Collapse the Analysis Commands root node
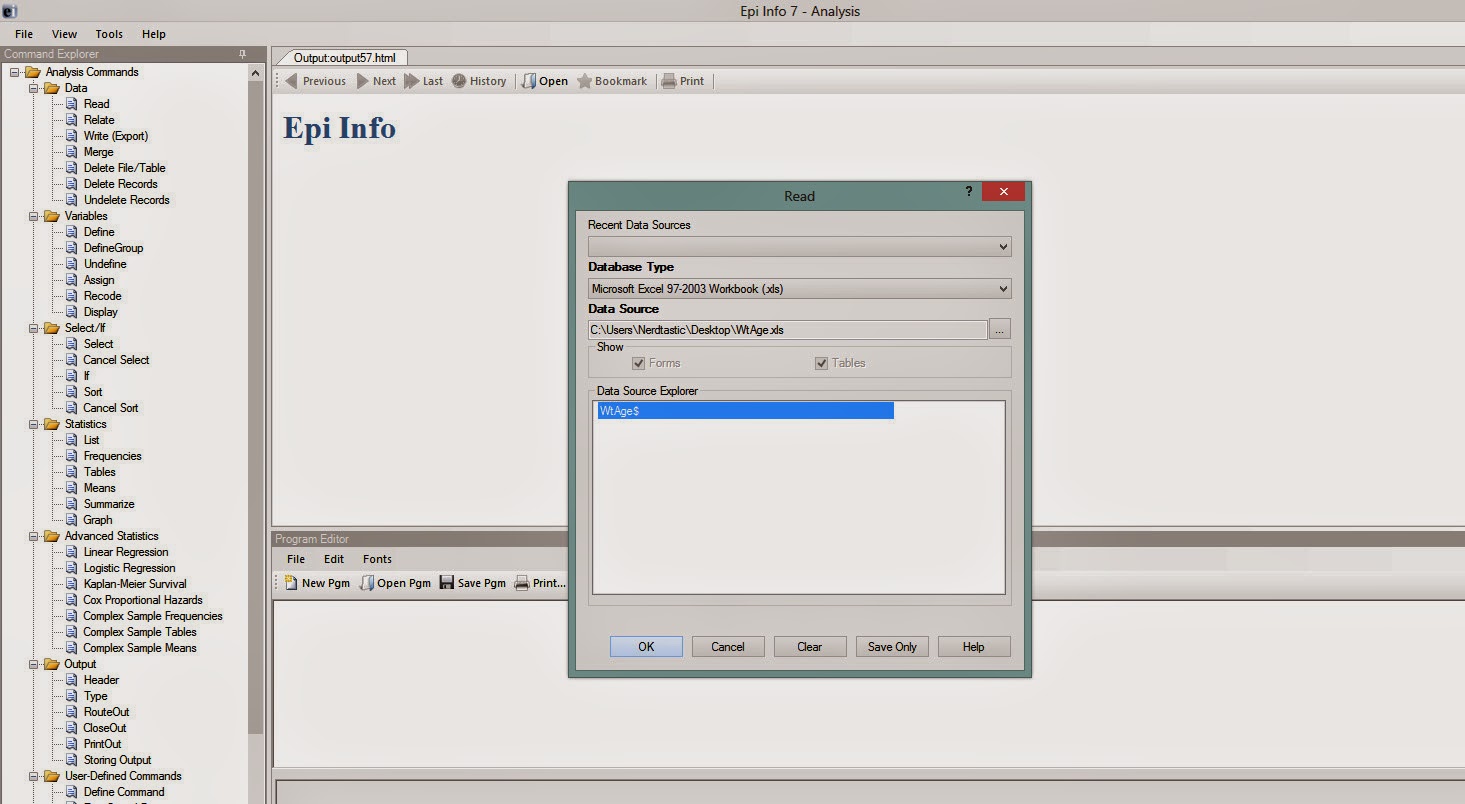 click(15, 72)
